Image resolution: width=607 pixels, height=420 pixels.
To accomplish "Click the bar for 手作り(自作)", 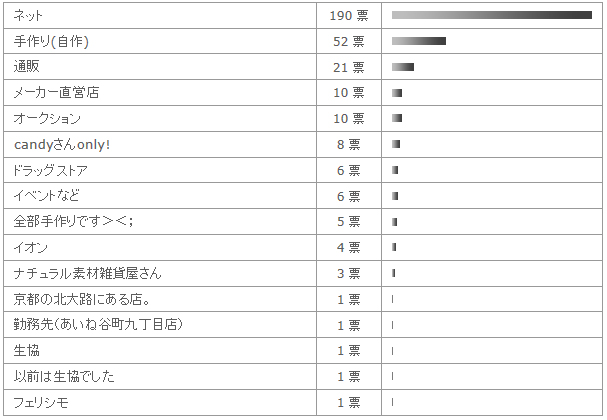I will (x=419, y=41).
